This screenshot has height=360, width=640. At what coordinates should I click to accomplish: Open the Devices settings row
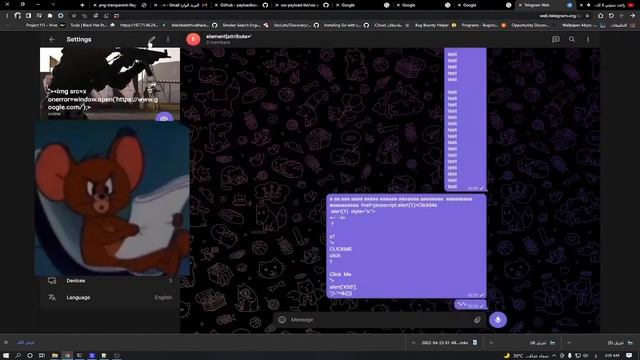point(110,281)
